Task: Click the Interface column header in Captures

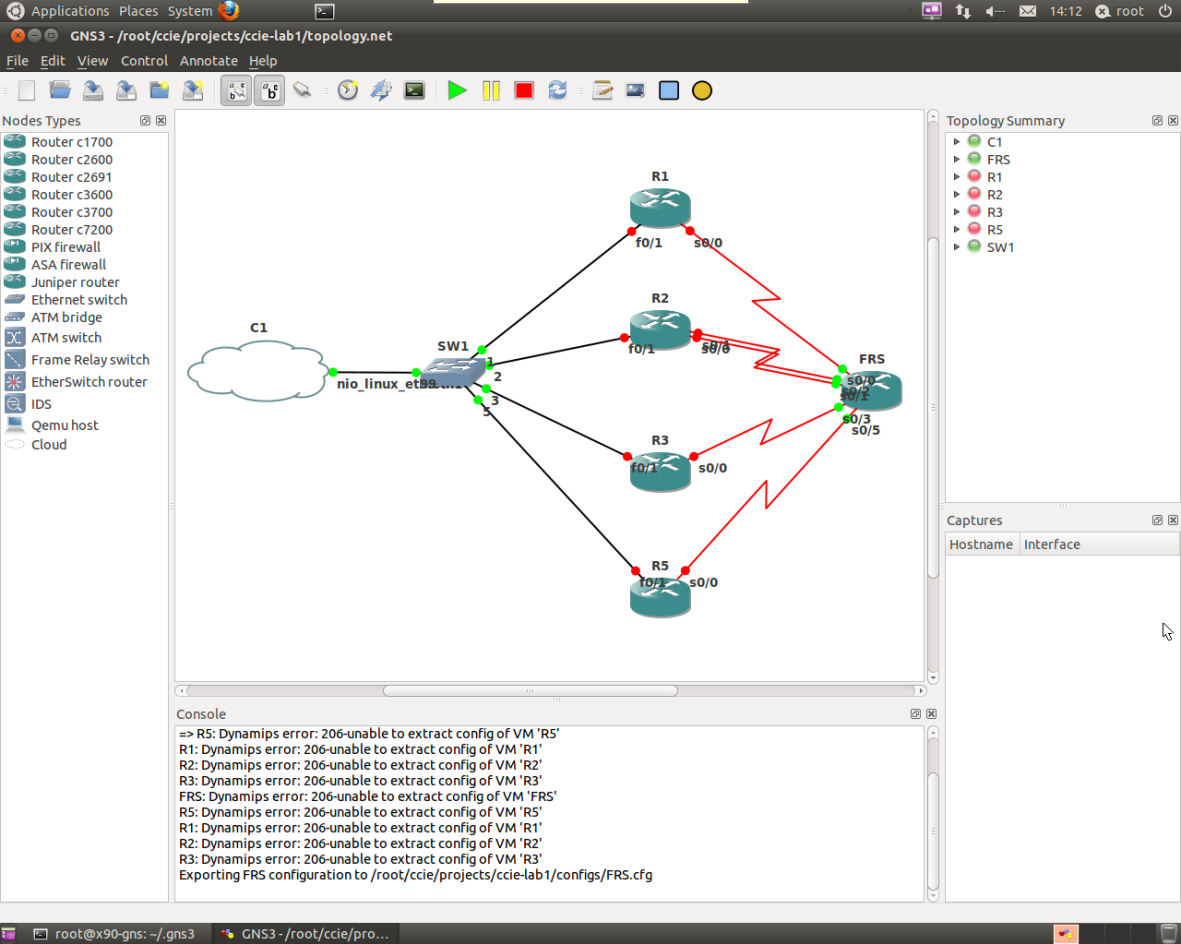Action: pyautogui.click(x=1100, y=544)
